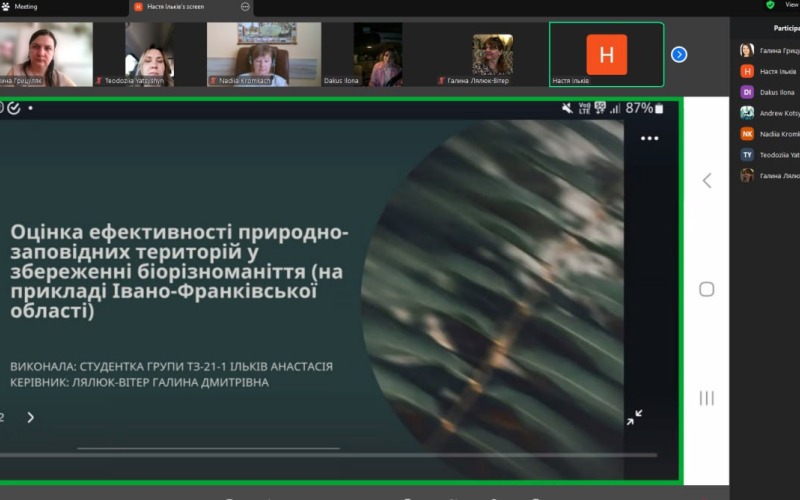Image resolution: width=800 pixels, height=500 pixels.
Task: Click the checkmark circle status icon
Action: pyautogui.click(x=14, y=108)
